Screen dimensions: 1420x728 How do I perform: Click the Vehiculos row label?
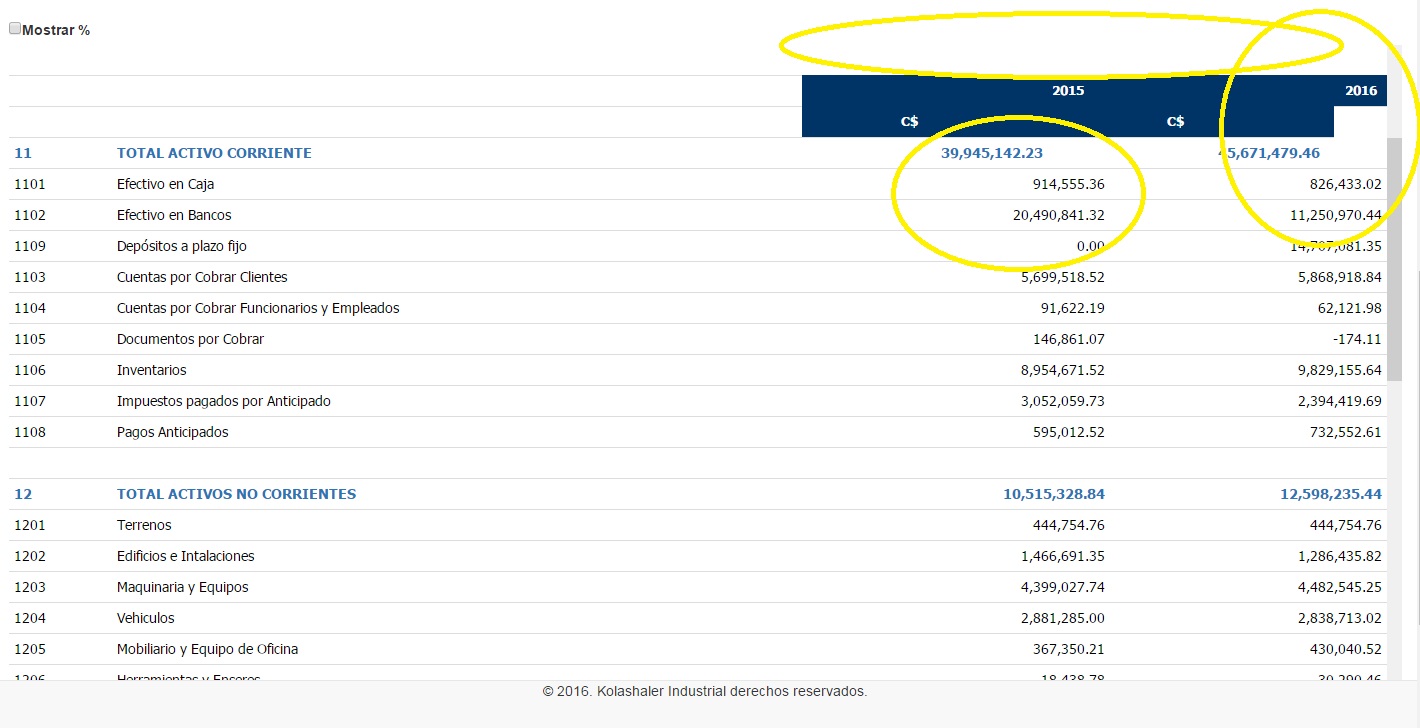pos(146,618)
